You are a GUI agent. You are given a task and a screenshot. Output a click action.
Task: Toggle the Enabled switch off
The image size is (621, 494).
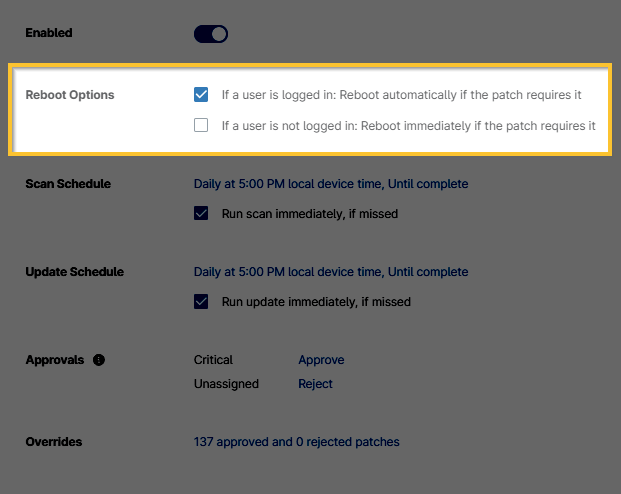click(x=211, y=34)
